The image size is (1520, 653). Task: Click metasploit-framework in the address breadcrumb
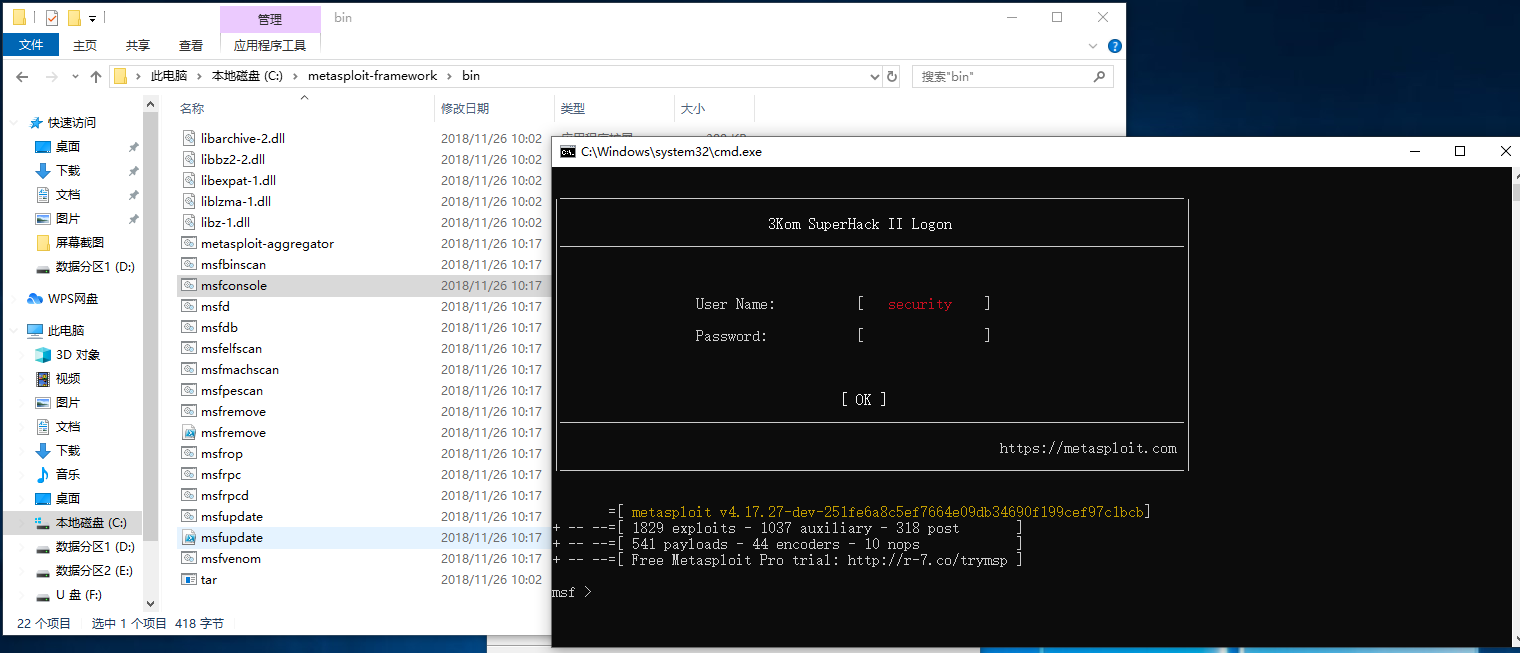pyautogui.click(x=372, y=76)
